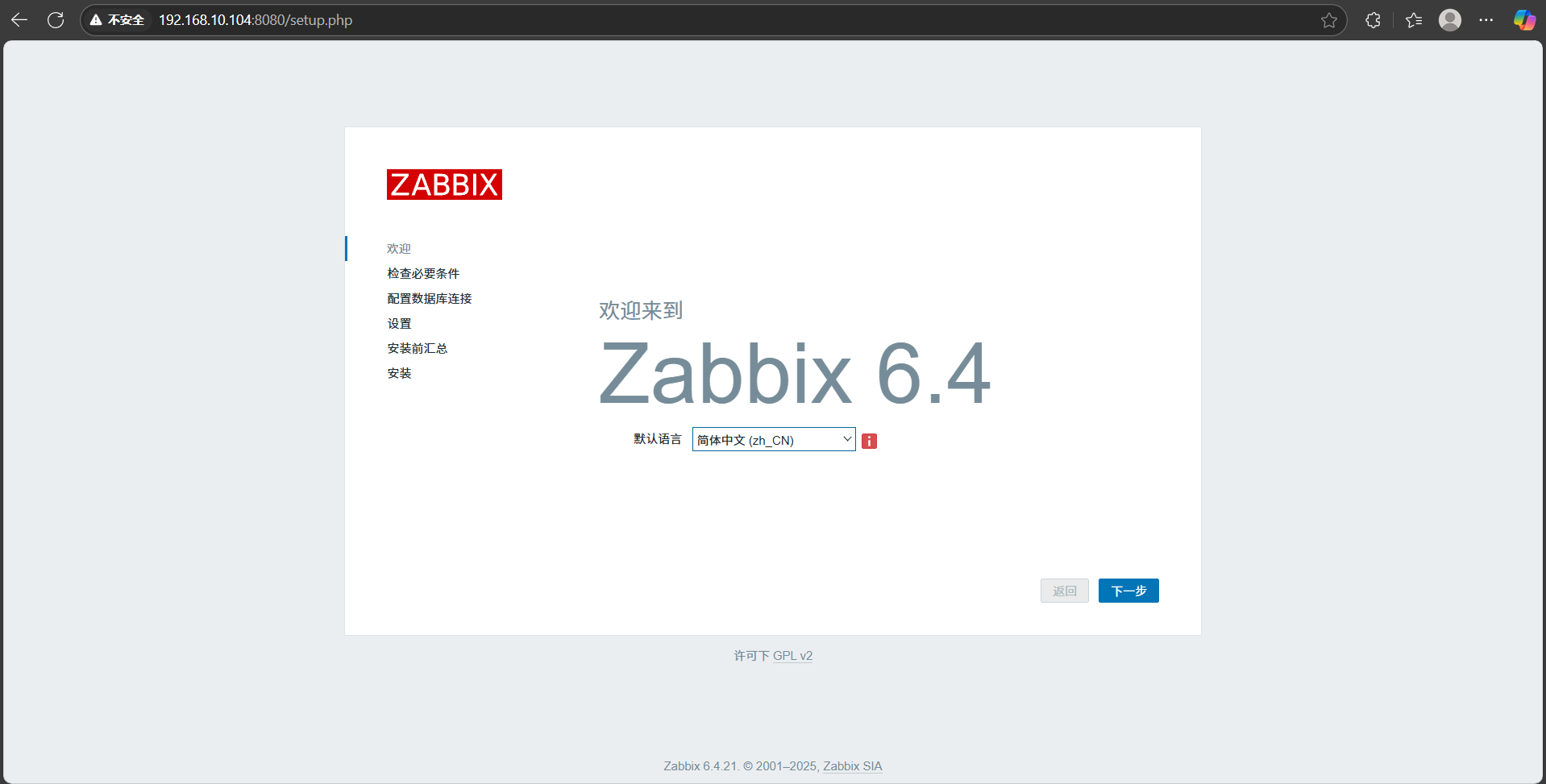Select the 安装 setup step

coord(399,373)
